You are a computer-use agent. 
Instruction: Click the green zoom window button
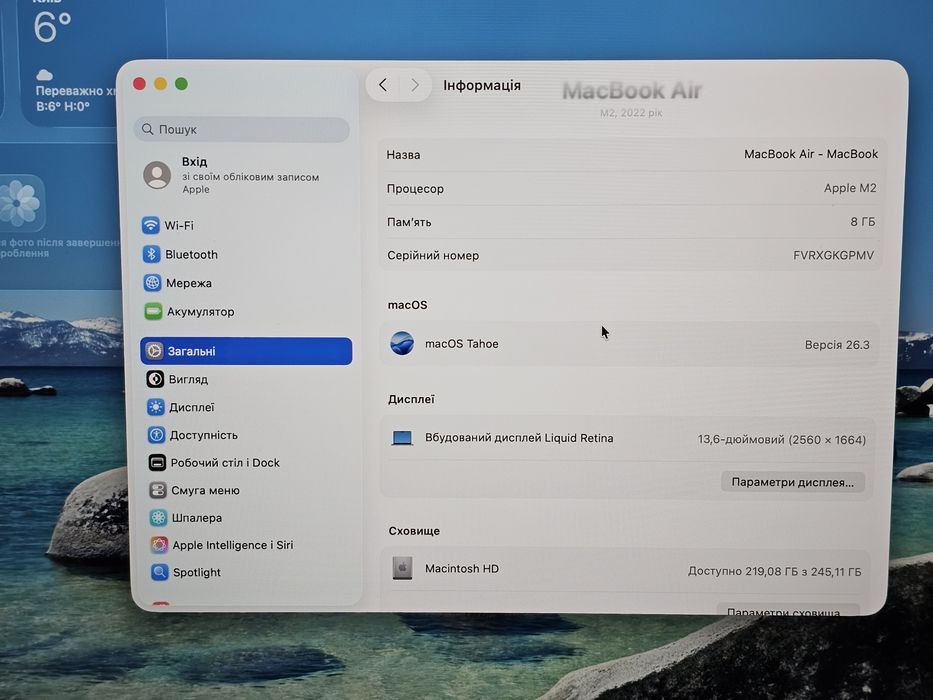coord(181,84)
